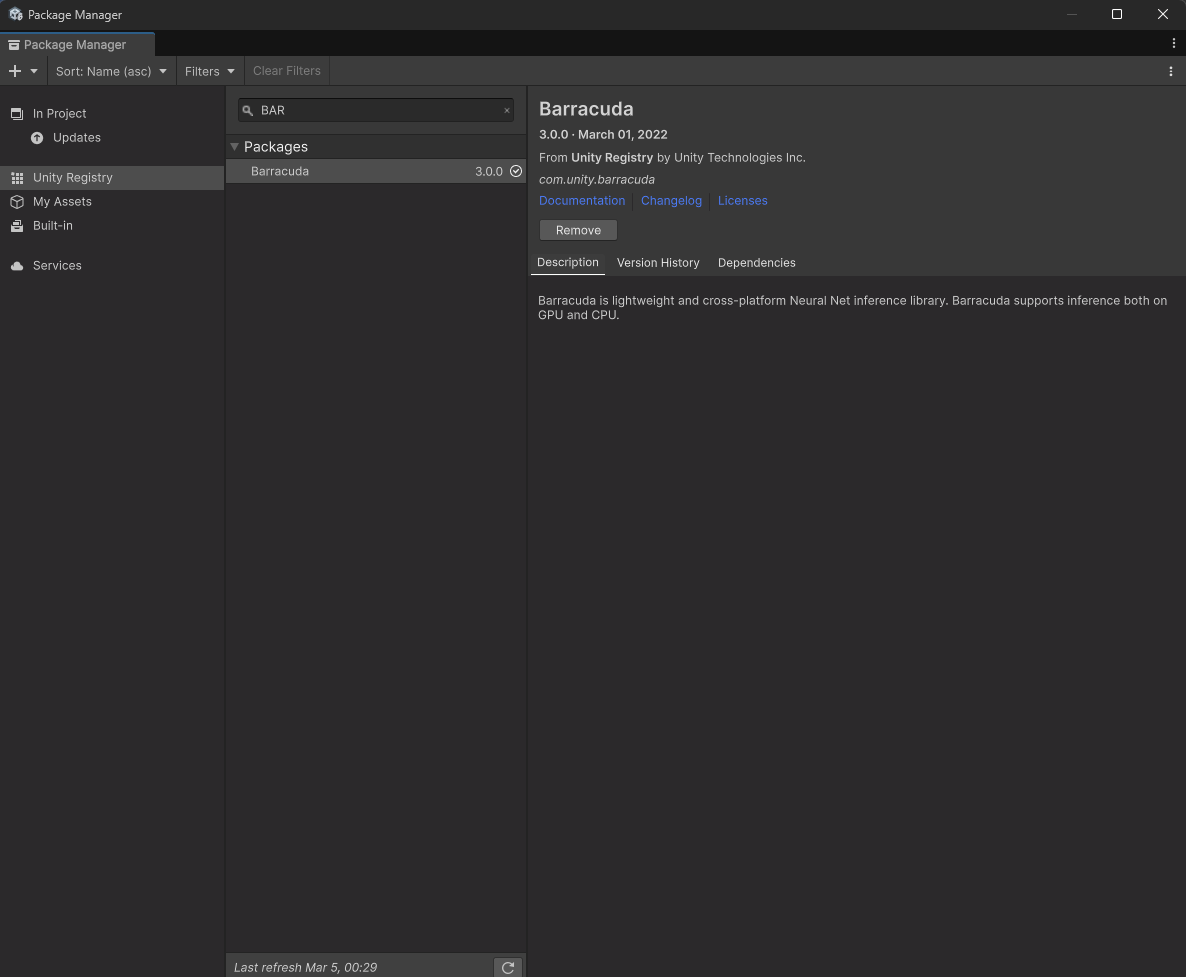Open Services in the sidebar
The width and height of the screenshot is (1186, 977).
[112, 265]
